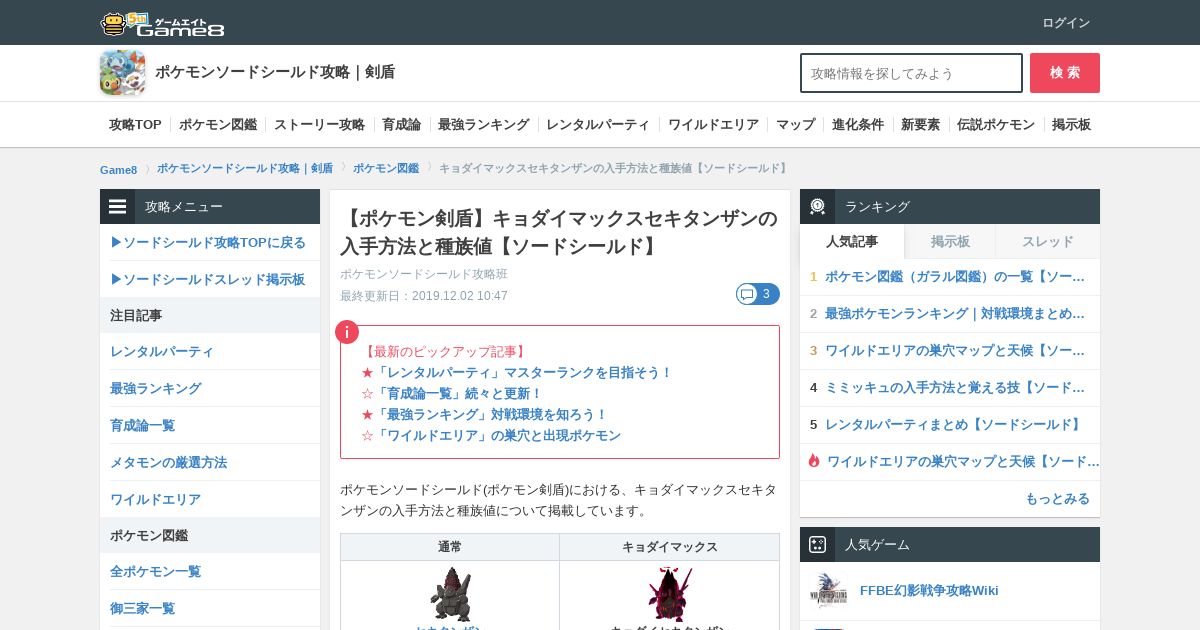Click ログイン to sign in

click(1066, 23)
